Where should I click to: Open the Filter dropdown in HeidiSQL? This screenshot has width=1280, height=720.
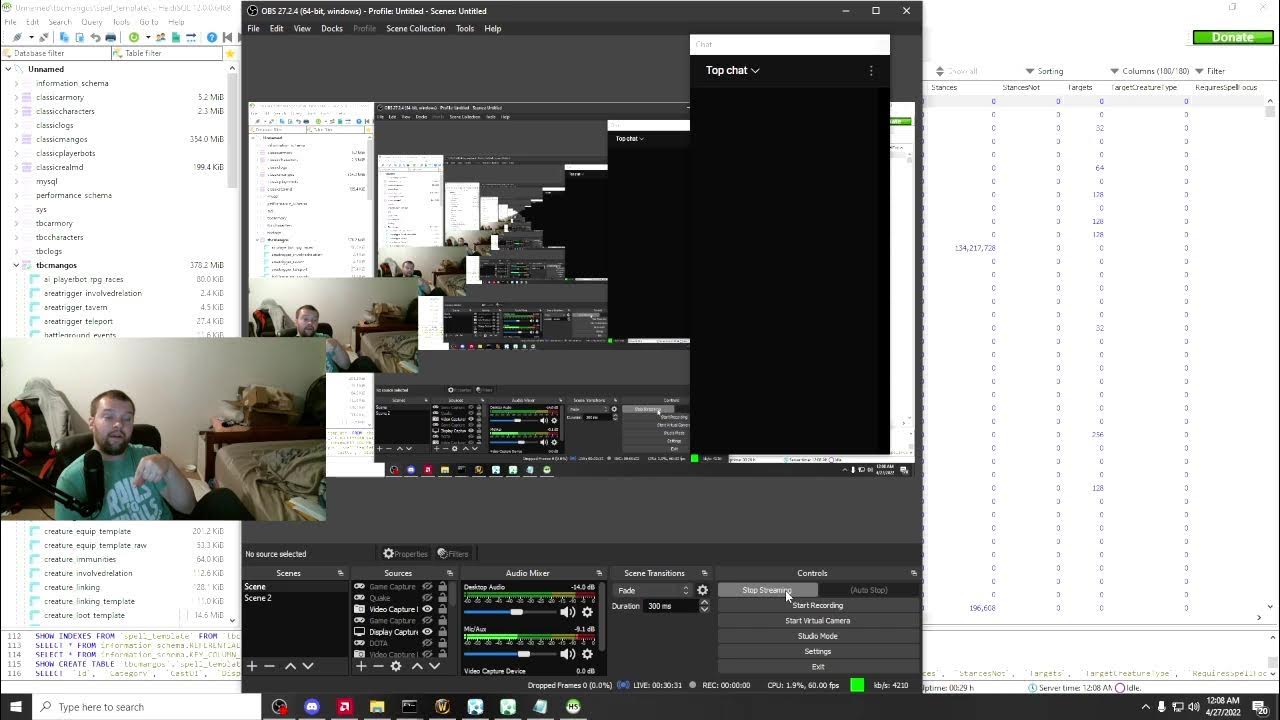[x=1210, y=71]
